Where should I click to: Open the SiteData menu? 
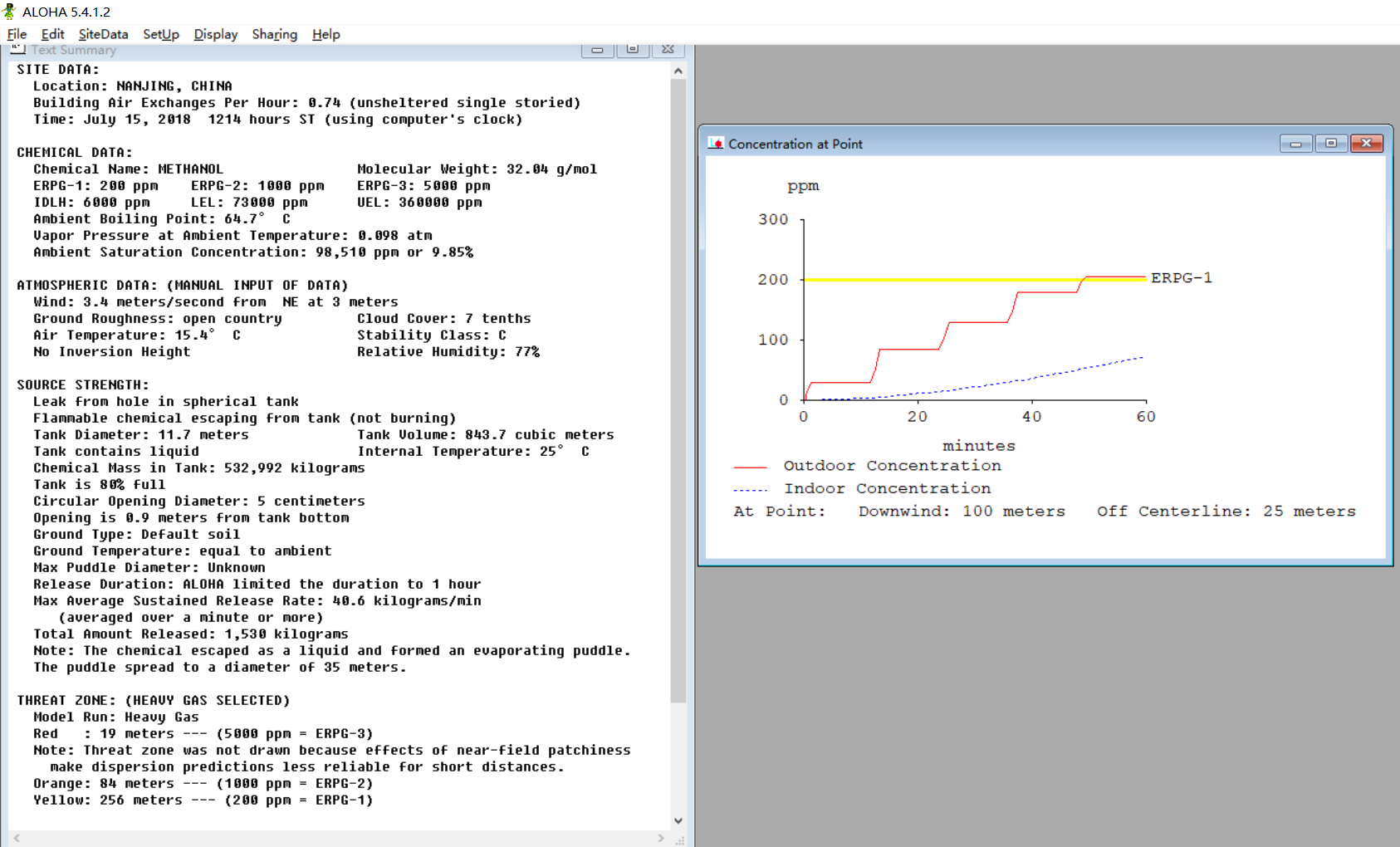103,34
